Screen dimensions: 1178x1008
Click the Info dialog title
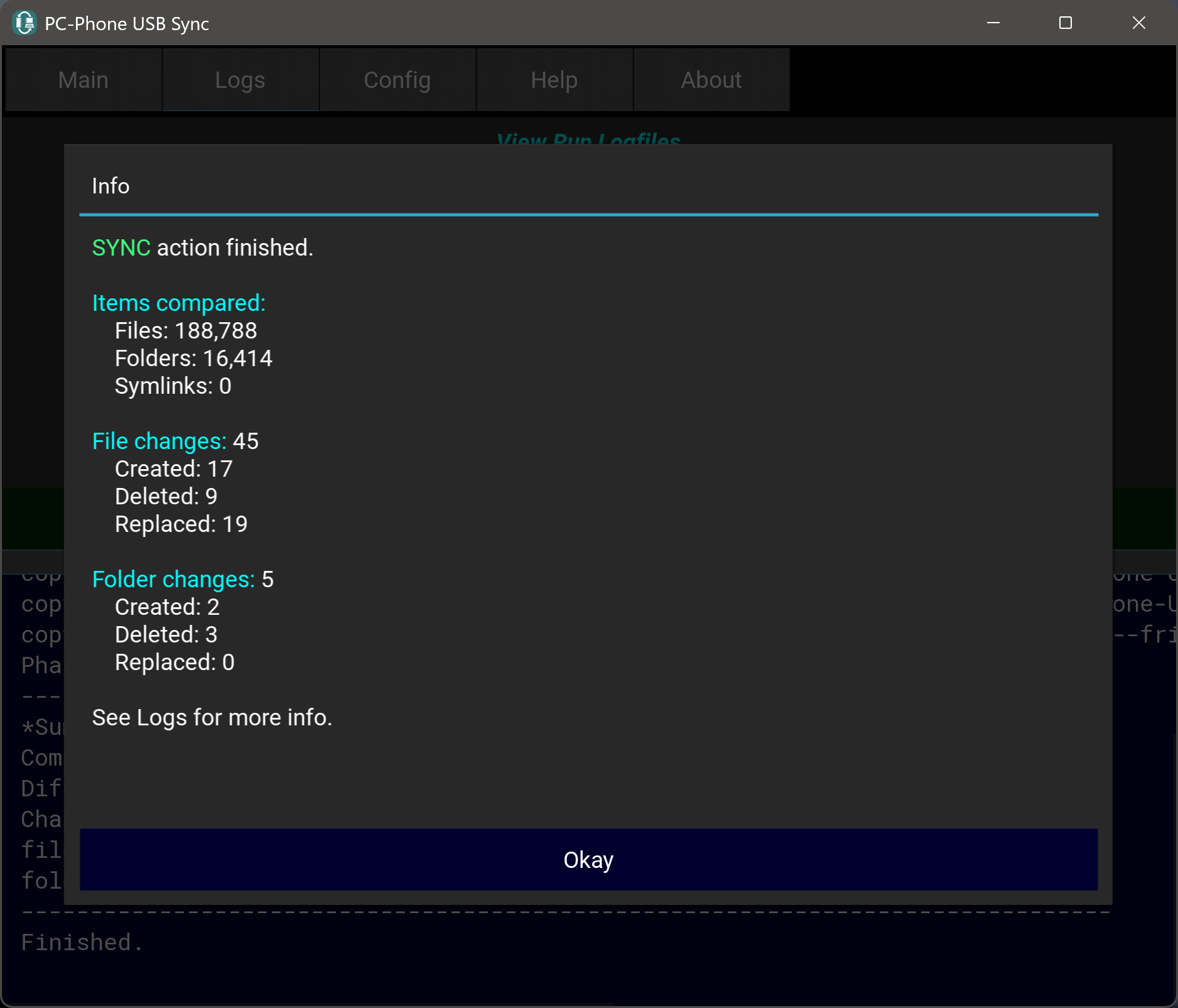pos(111,187)
